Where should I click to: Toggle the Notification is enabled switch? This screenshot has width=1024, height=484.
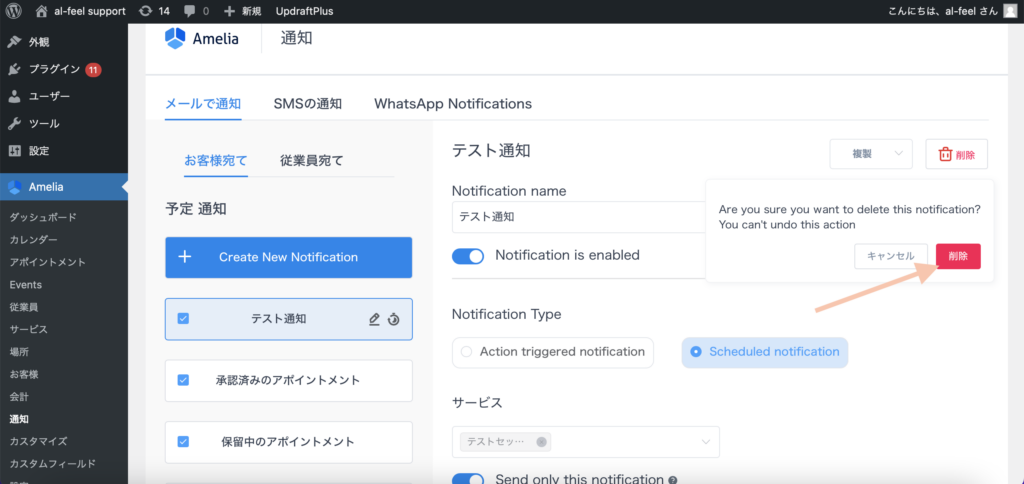(x=468, y=255)
